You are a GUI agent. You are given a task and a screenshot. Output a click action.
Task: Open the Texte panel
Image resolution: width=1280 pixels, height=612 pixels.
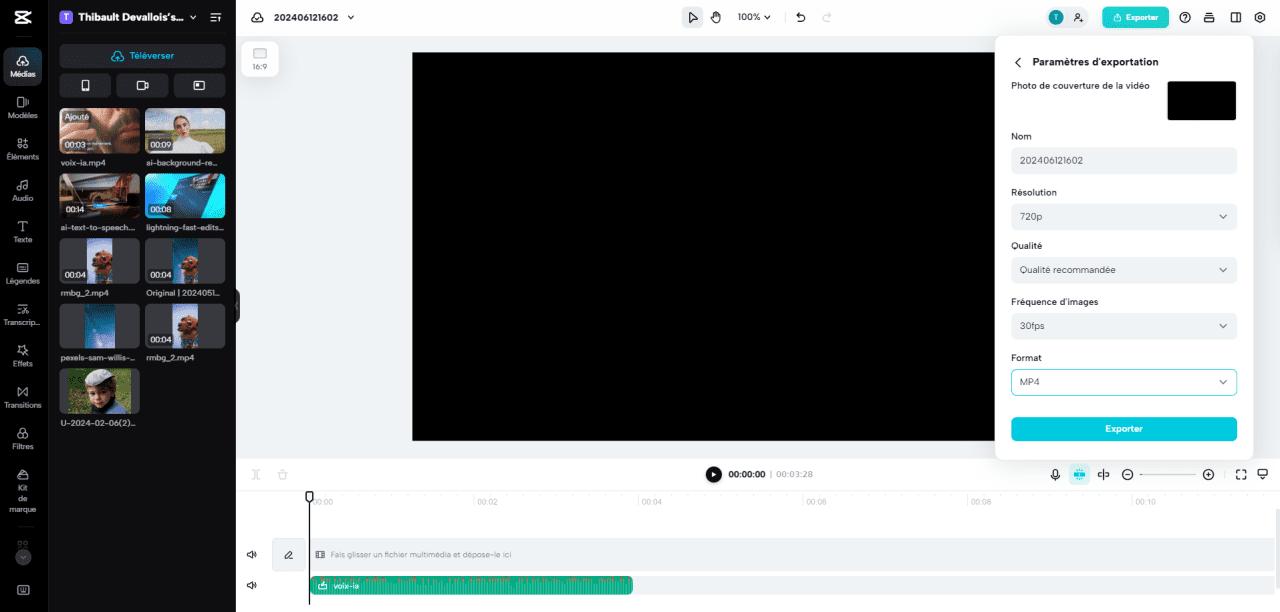click(23, 232)
